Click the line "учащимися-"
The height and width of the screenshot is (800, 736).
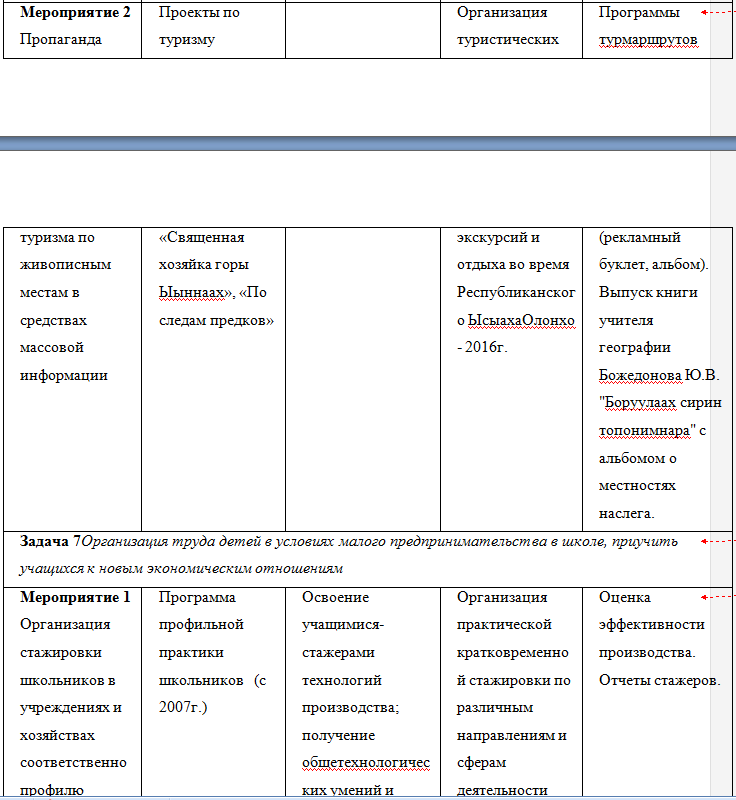(343, 625)
